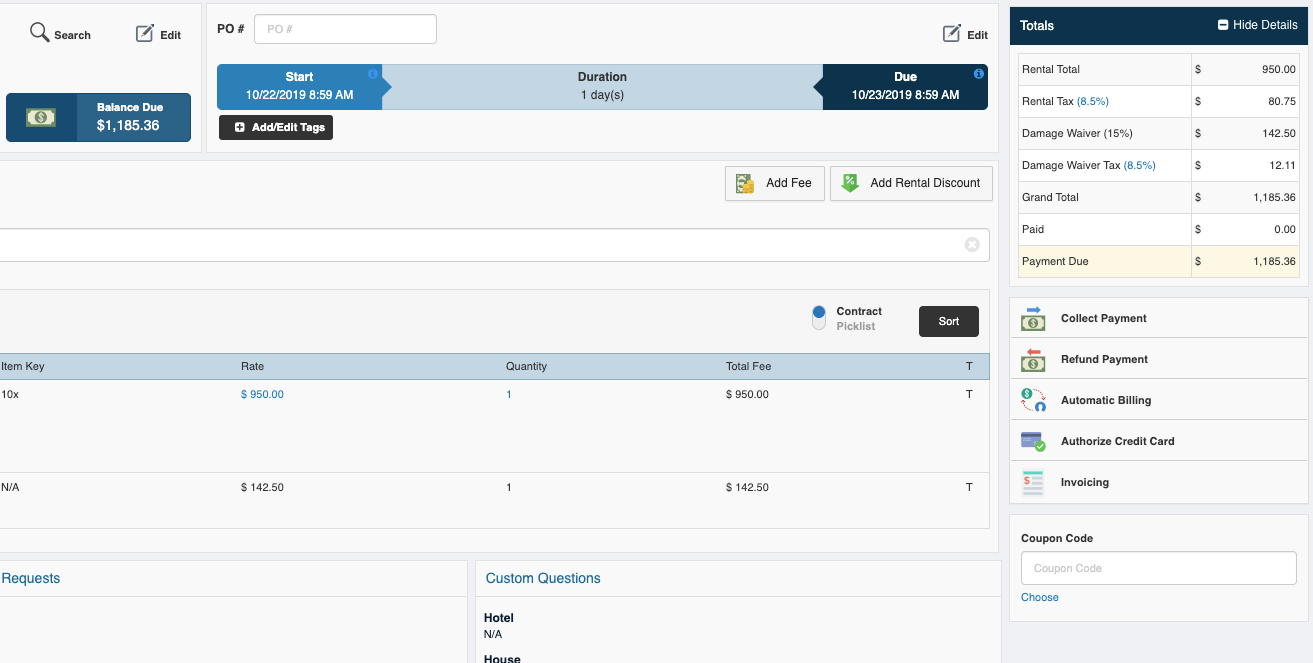1313x663 pixels.
Task: Collapse totals with Hide Details
Action: (1257, 25)
